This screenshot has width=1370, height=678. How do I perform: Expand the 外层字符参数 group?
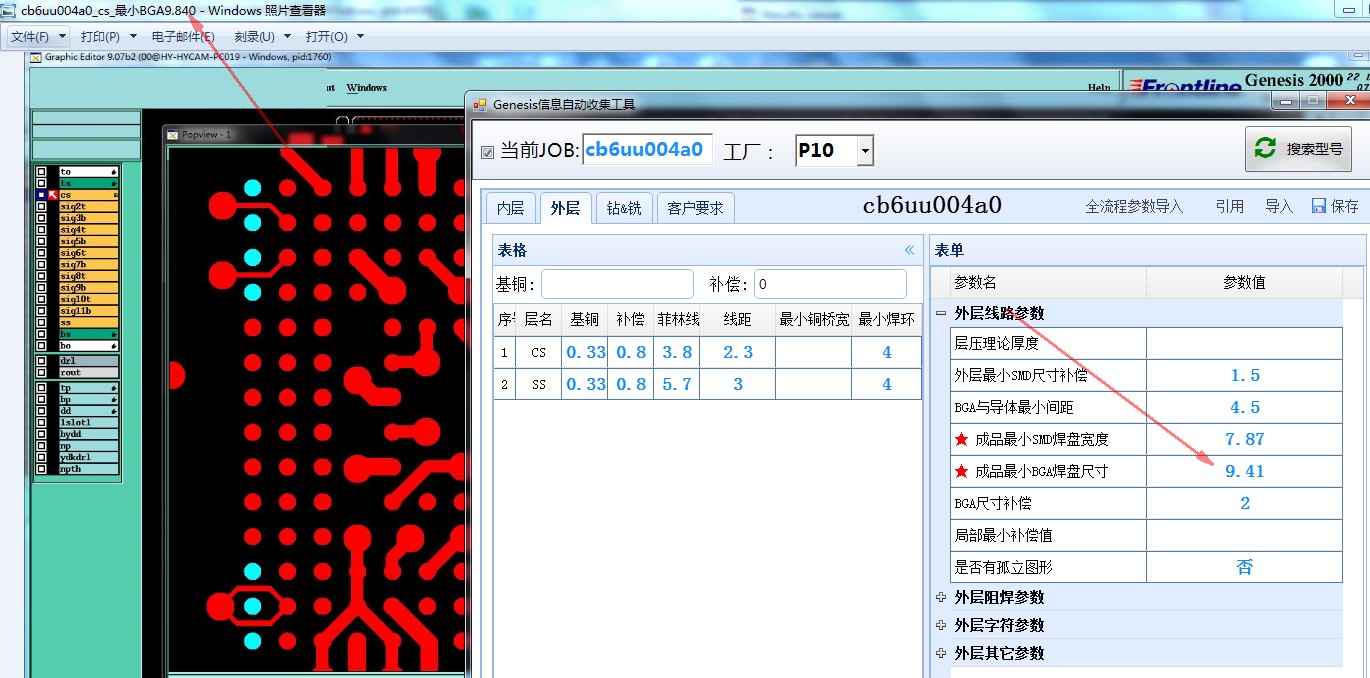click(x=941, y=625)
